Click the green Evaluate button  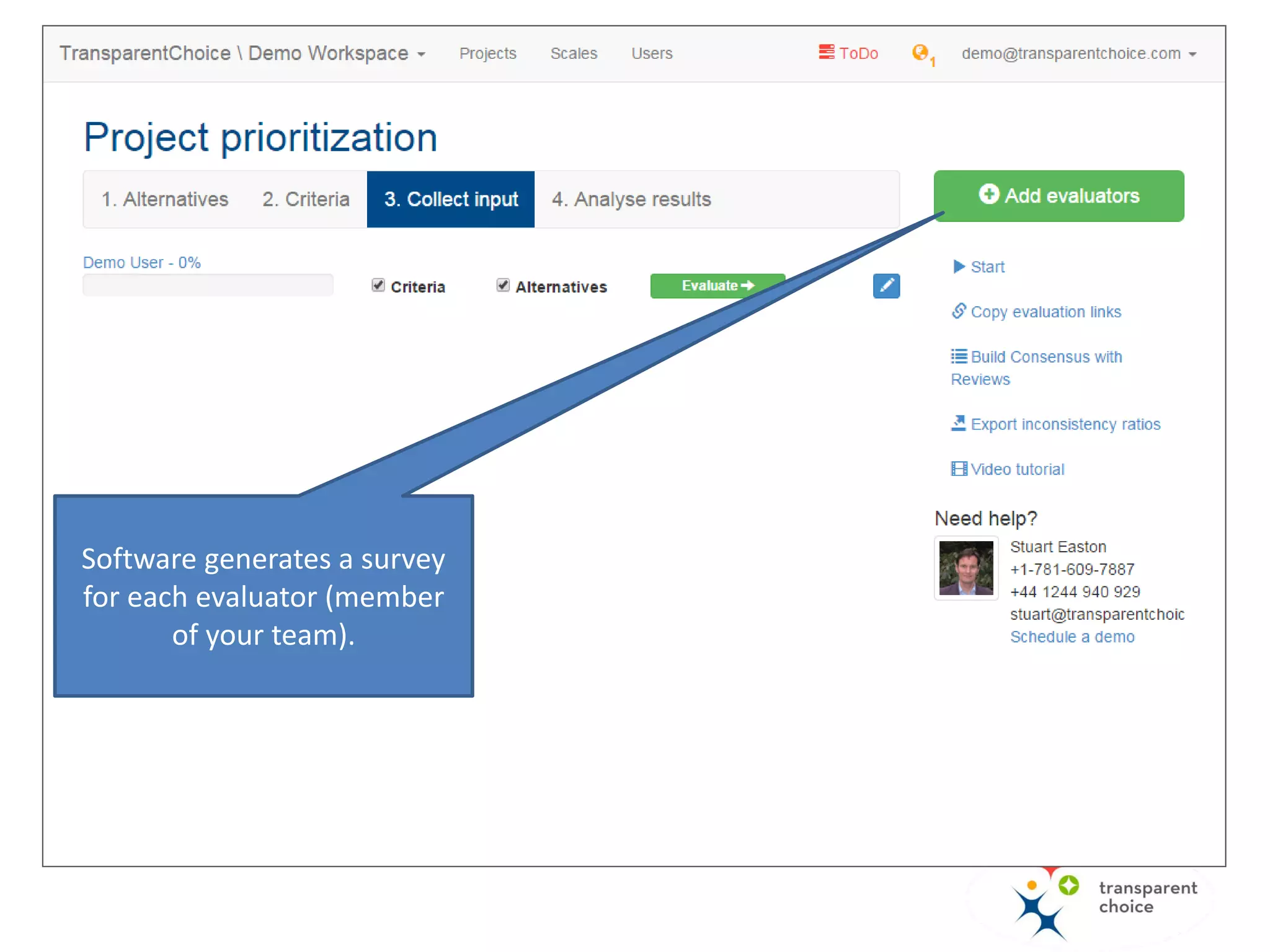coord(717,286)
